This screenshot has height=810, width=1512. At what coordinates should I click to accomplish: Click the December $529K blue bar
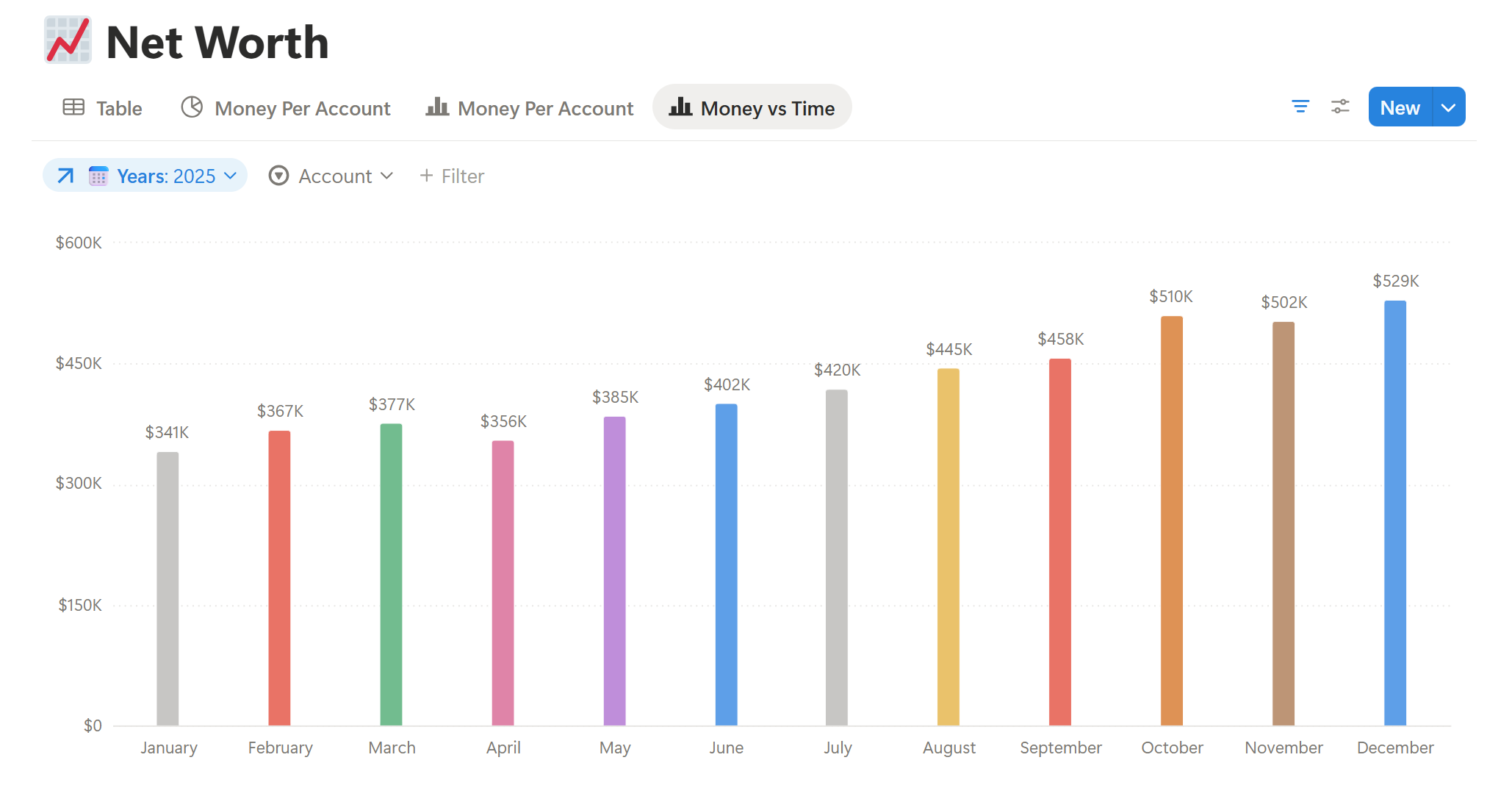(x=1394, y=515)
